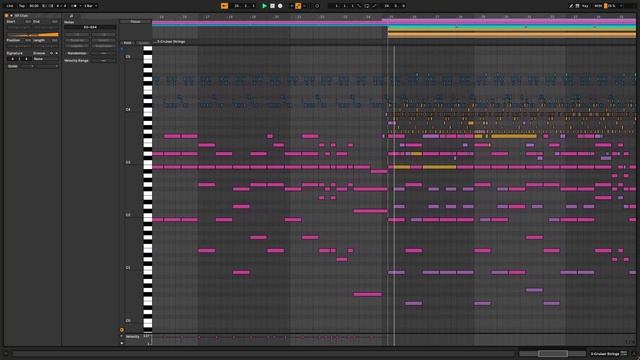
Task: Click the C1 piano key label
Action: pyautogui.click(x=128, y=268)
